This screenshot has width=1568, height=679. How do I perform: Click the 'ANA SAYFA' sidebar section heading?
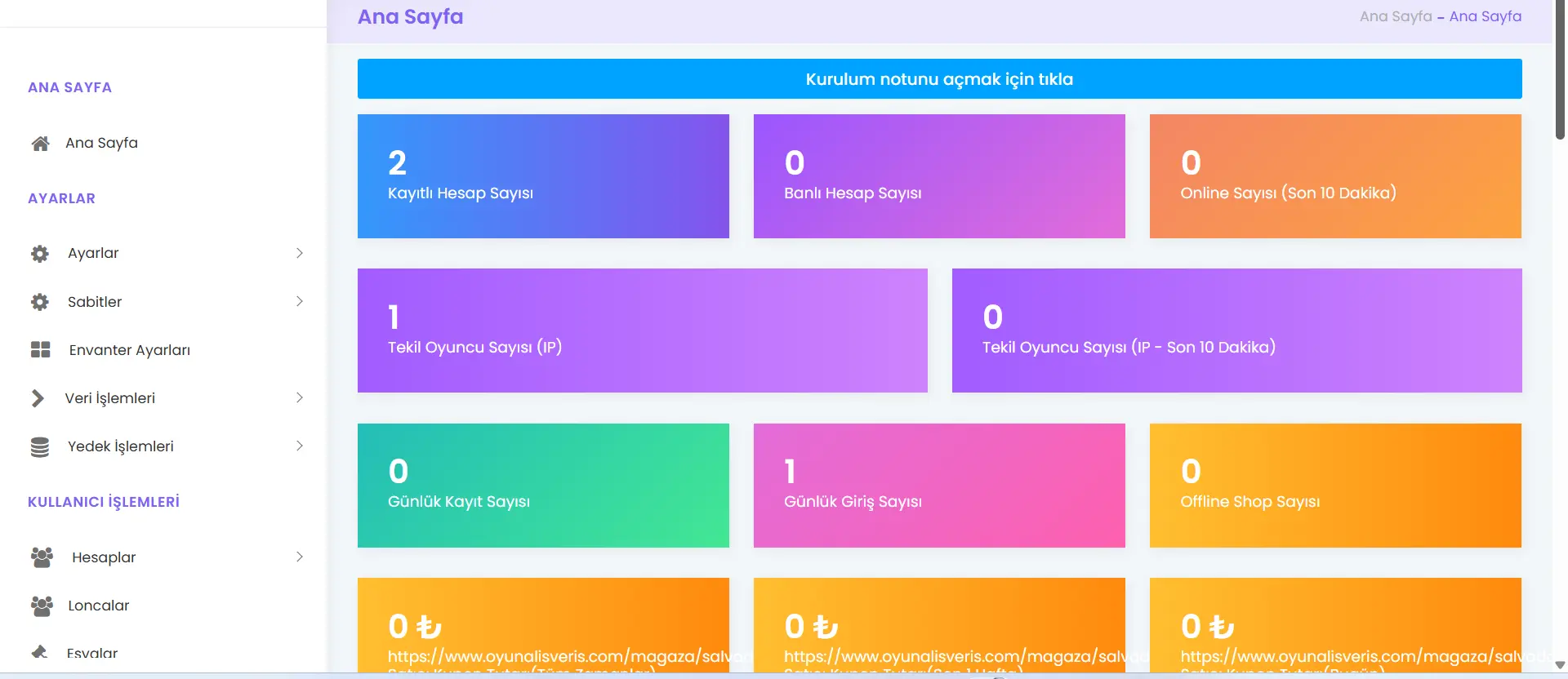[x=69, y=87]
